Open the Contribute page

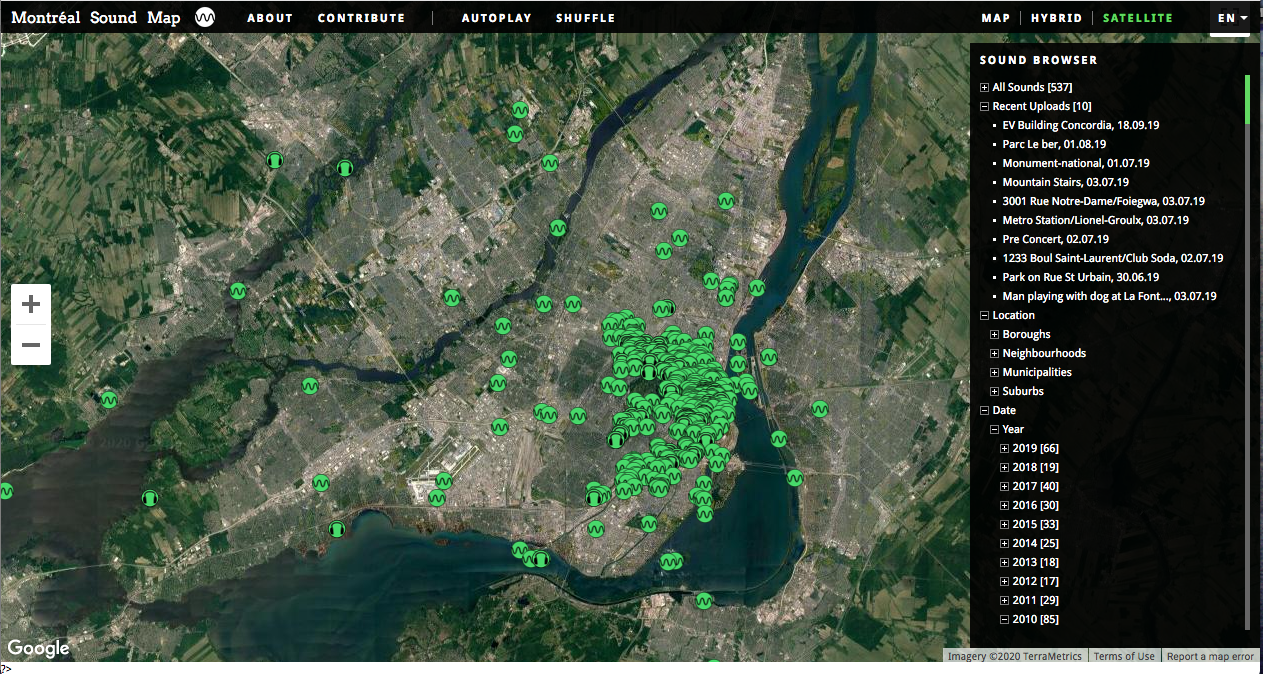pyautogui.click(x=361, y=18)
